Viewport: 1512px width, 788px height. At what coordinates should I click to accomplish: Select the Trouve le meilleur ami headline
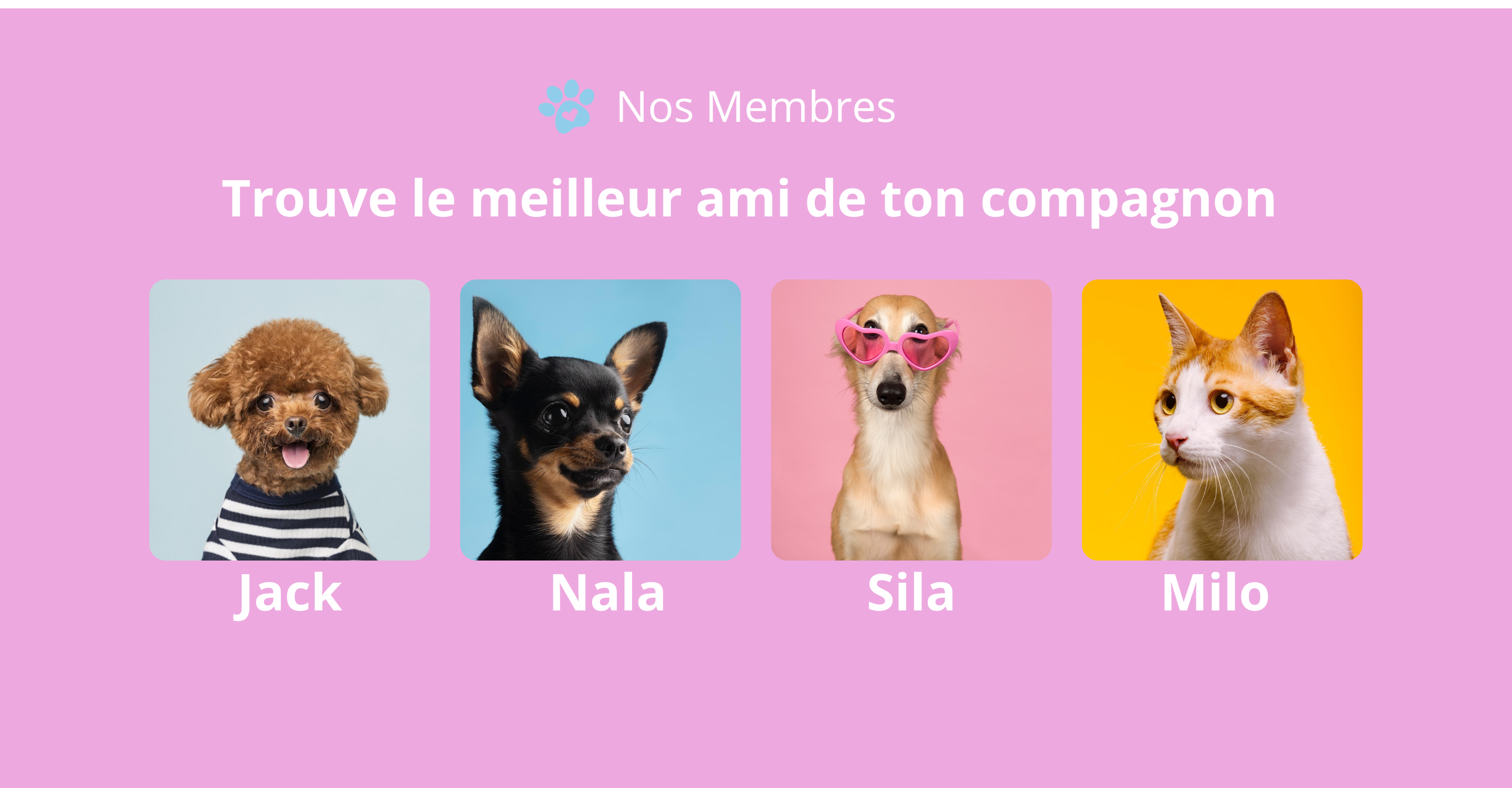pos(748,200)
